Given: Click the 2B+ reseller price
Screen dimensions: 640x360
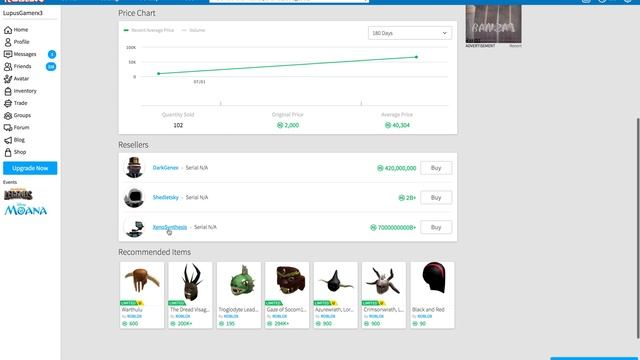Looking at the screenshot, I should click(x=407, y=198).
